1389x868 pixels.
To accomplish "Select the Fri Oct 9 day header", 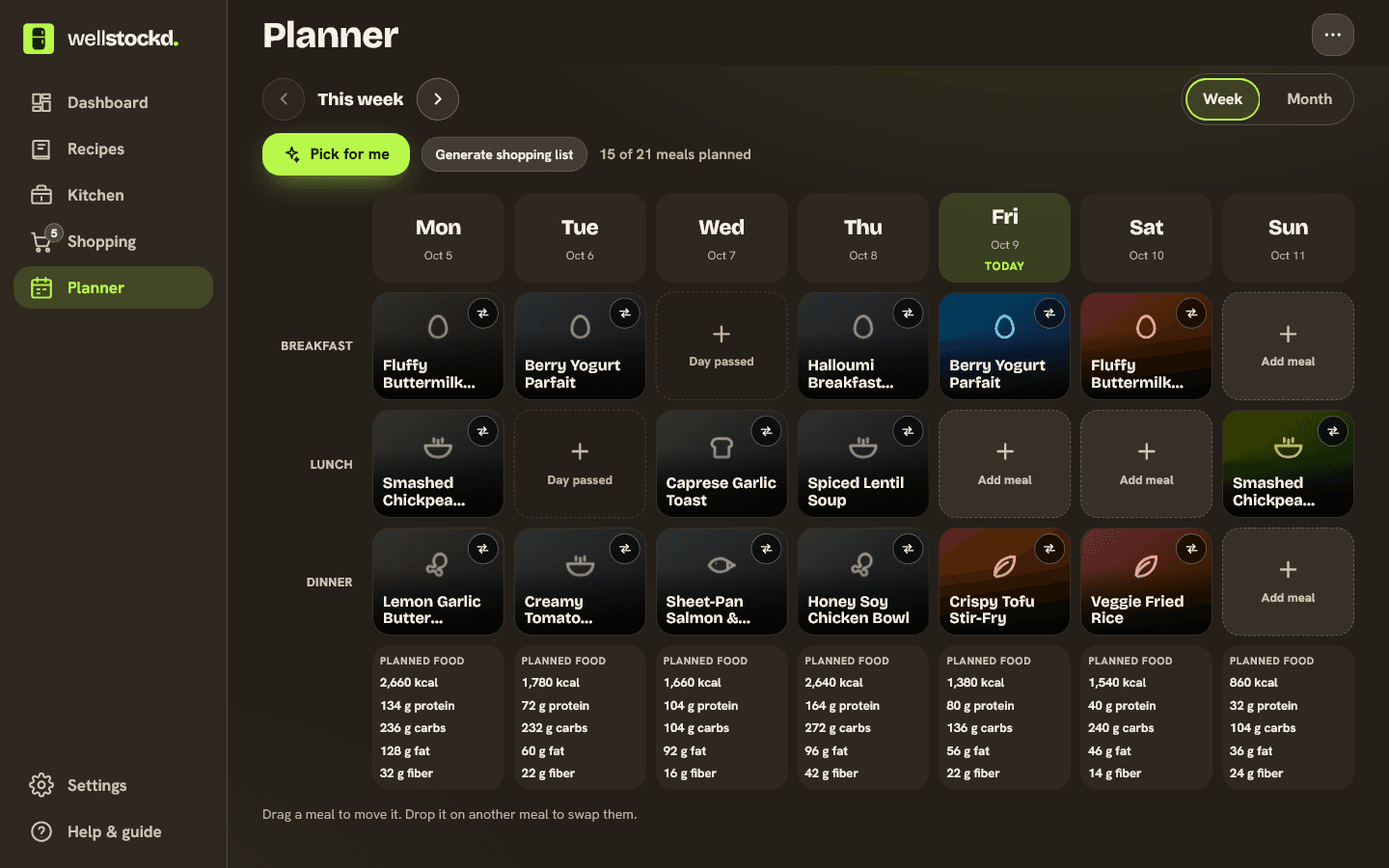I will (x=1004, y=237).
